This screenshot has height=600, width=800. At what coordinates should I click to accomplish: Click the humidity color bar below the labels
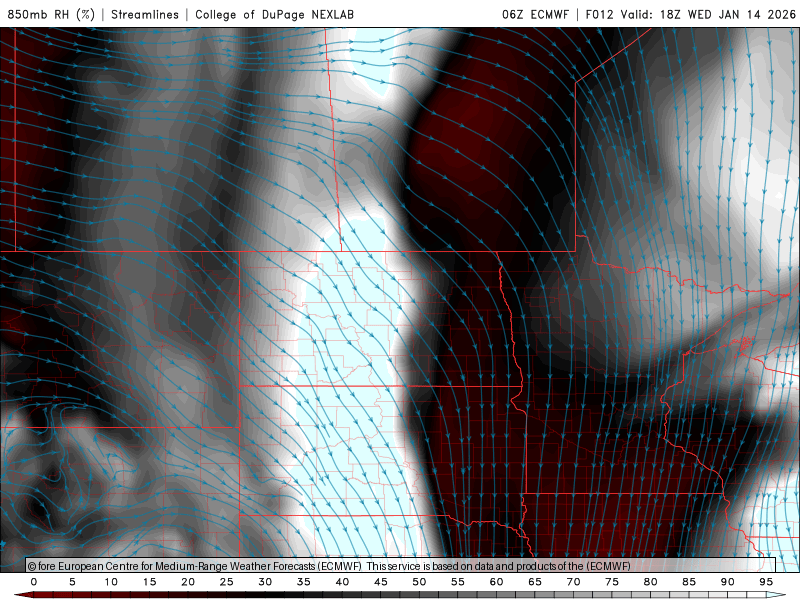[x=400, y=595]
